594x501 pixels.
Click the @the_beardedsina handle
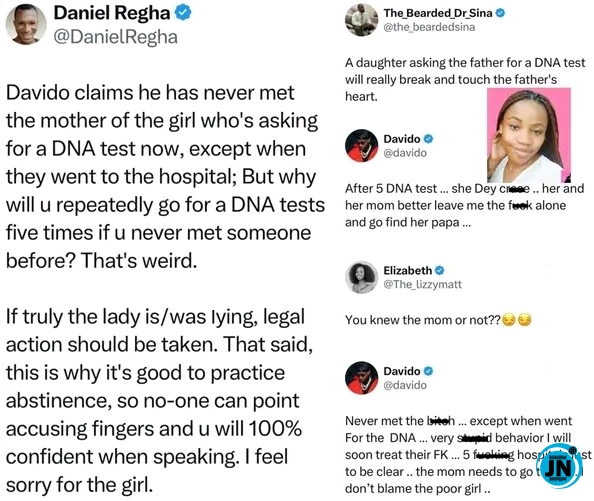[x=429, y=27]
